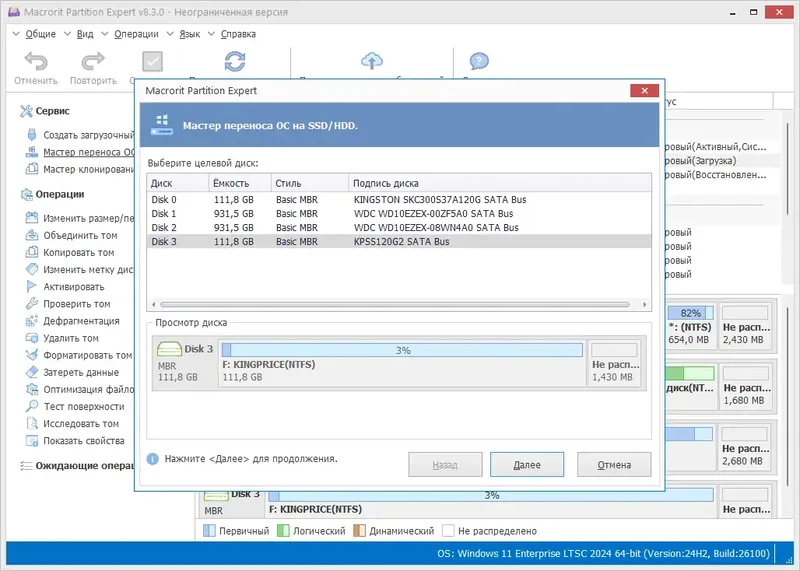Click the Логический legend color swatch
Image resolution: width=800 pixels, height=571 pixels.
tap(283, 531)
